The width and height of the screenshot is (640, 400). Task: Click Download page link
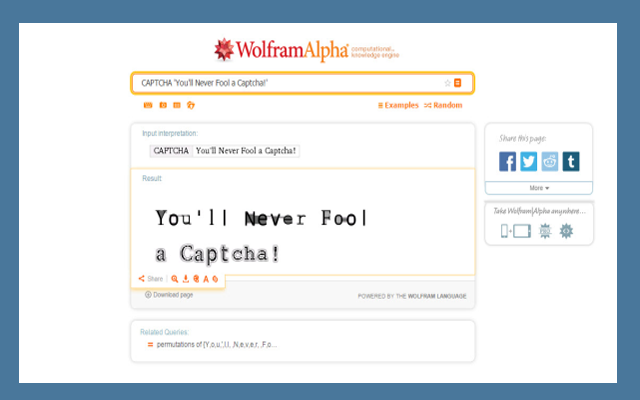click(169, 295)
